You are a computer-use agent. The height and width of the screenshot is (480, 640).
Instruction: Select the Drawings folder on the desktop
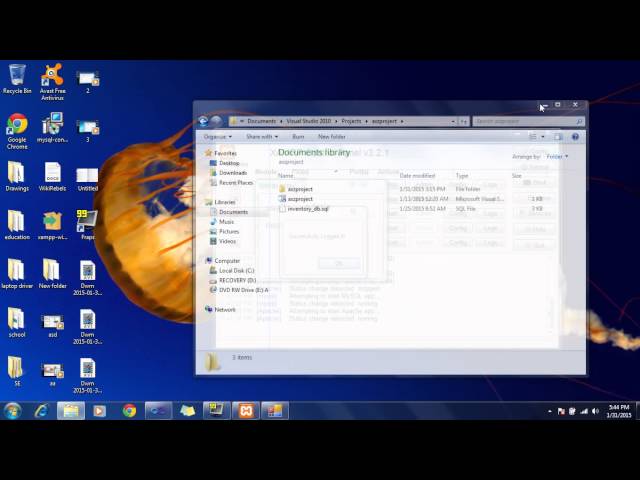tap(17, 176)
